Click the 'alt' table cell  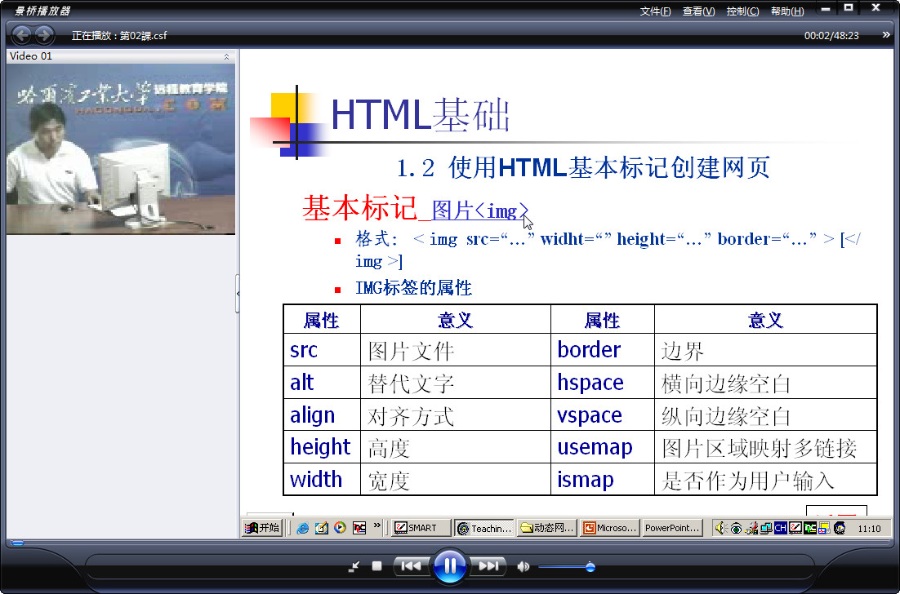tap(322, 382)
